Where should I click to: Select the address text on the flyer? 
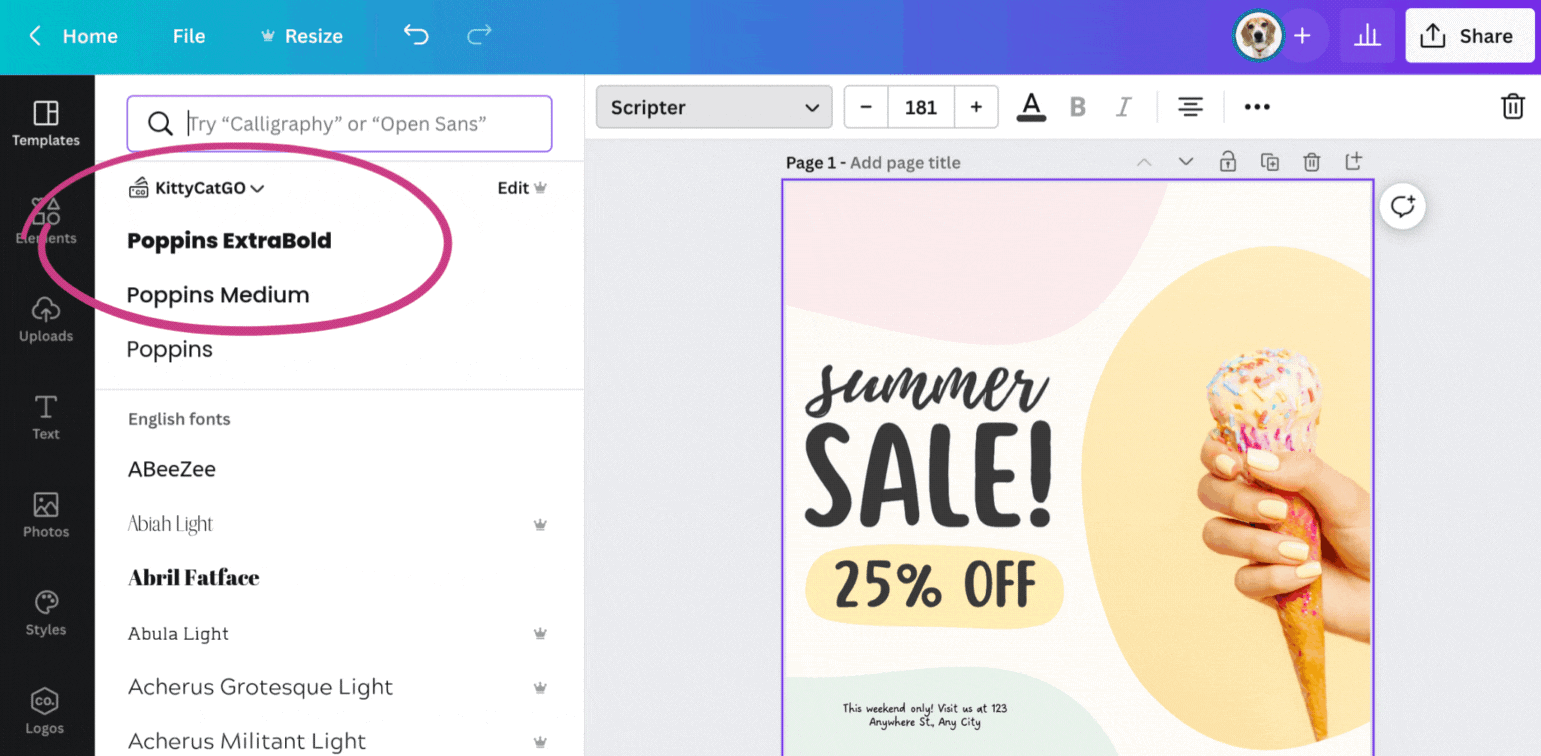pos(924,715)
